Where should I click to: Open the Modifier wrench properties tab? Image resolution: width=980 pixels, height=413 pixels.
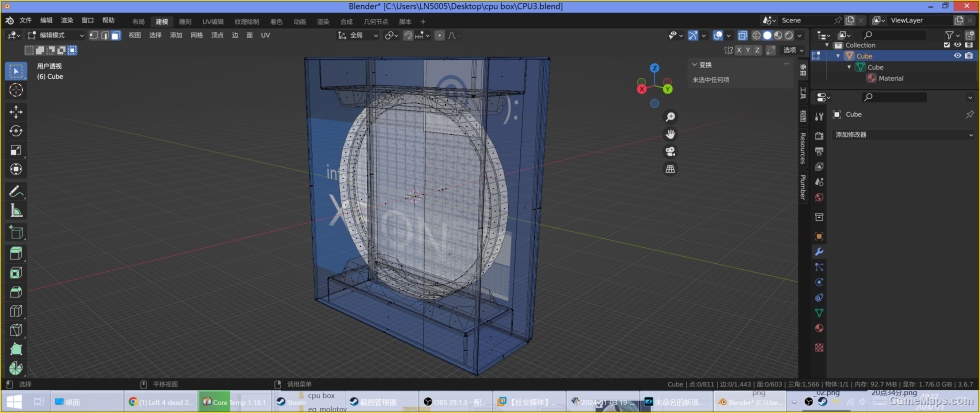point(819,252)
